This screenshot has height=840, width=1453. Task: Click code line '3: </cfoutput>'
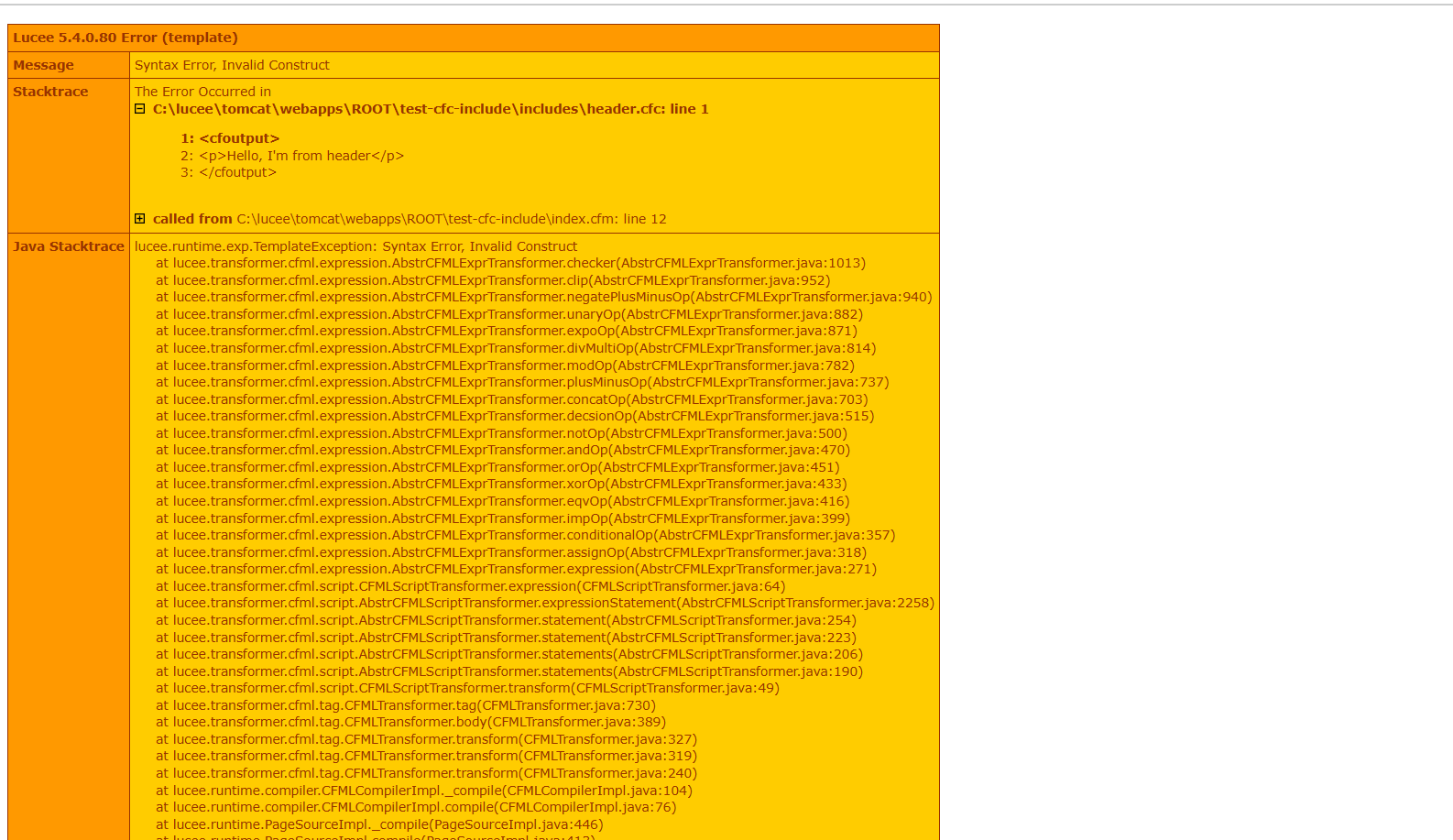(x=228, y=172)
